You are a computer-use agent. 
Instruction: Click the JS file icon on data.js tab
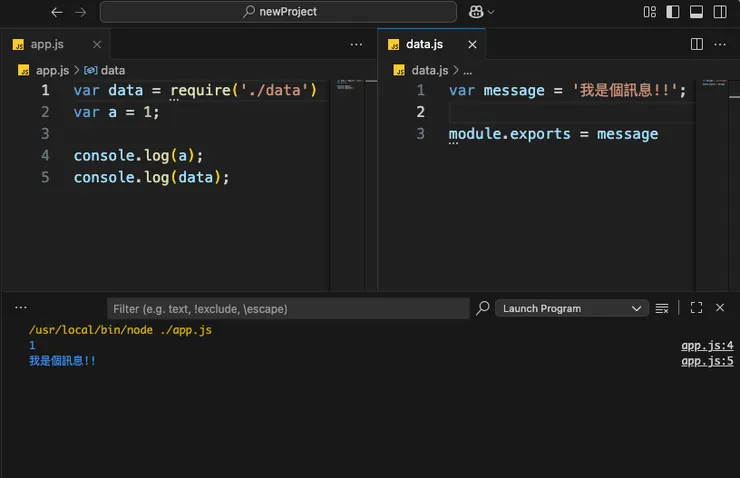[394, 45]
